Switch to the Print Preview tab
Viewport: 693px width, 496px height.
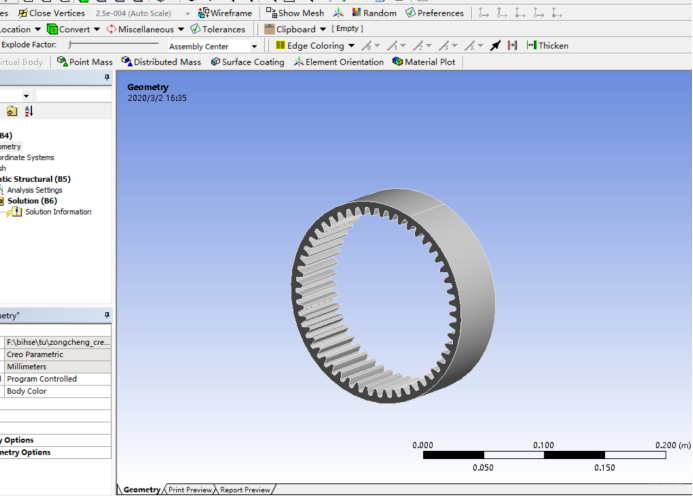coord(190,490)
